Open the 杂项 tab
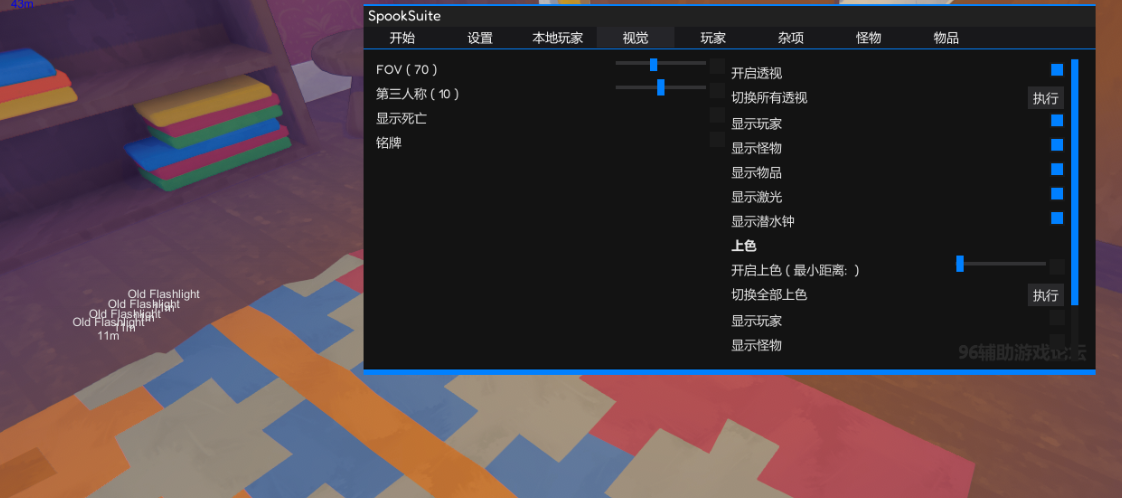This screenshot has height=498, width=1122. pos(791,38)
